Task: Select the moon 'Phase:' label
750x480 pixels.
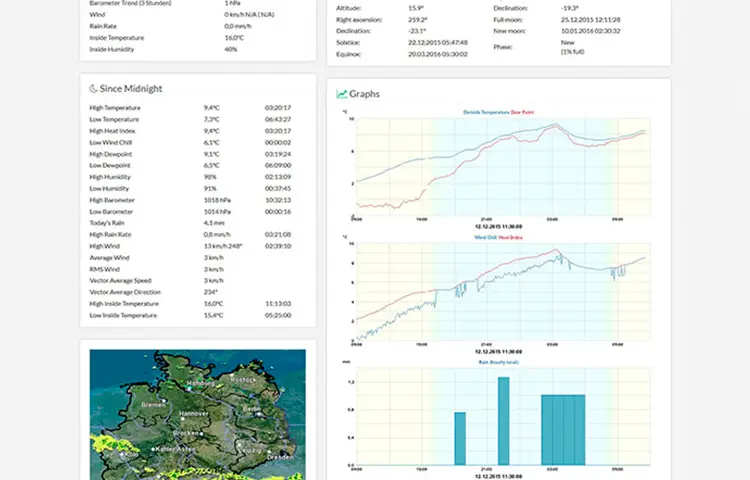Action: click(503, 47)
